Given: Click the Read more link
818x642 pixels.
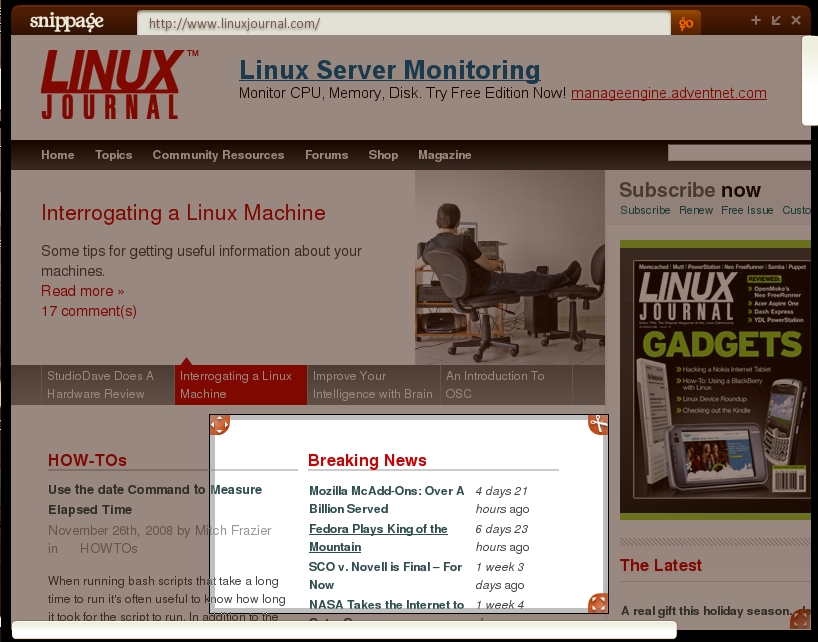Looking at the screenshot, I should (82, 291).
